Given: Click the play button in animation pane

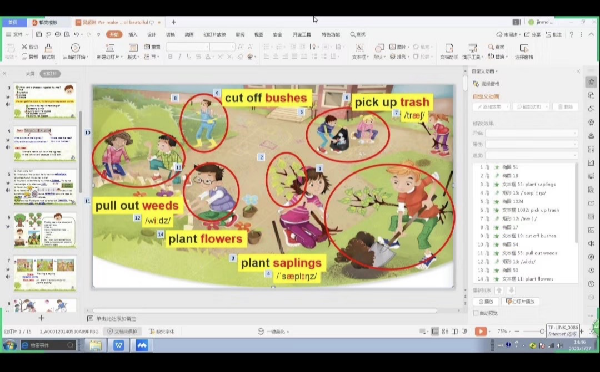Looking at the screenshot, I should pyautogui.click(x=486, y=301).
